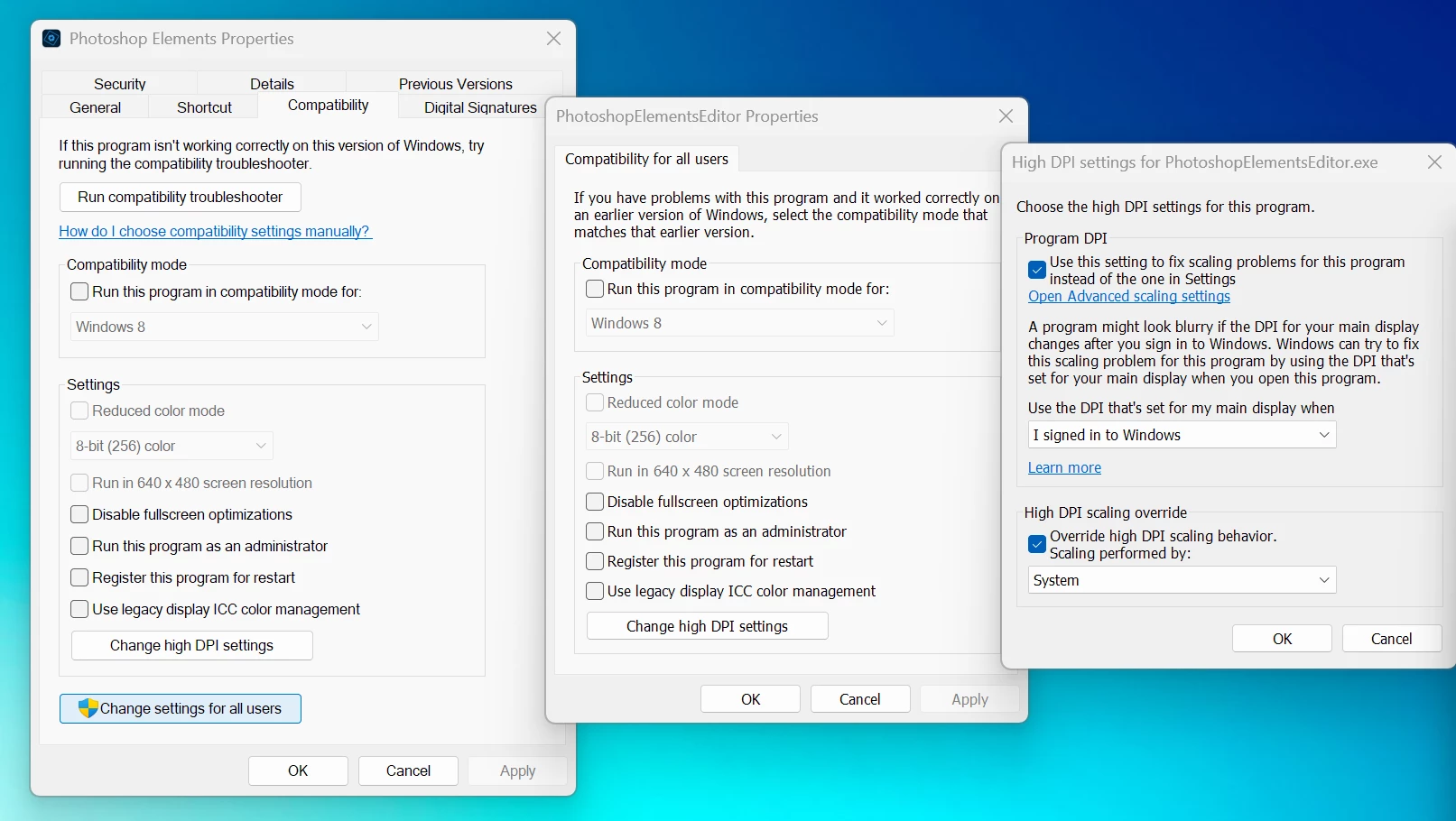Check Disable fullscreen optimizations in PhotoshopElementsEditor Properties
The width and height of the screenshot is (1456, 821).
click(595, 502)
